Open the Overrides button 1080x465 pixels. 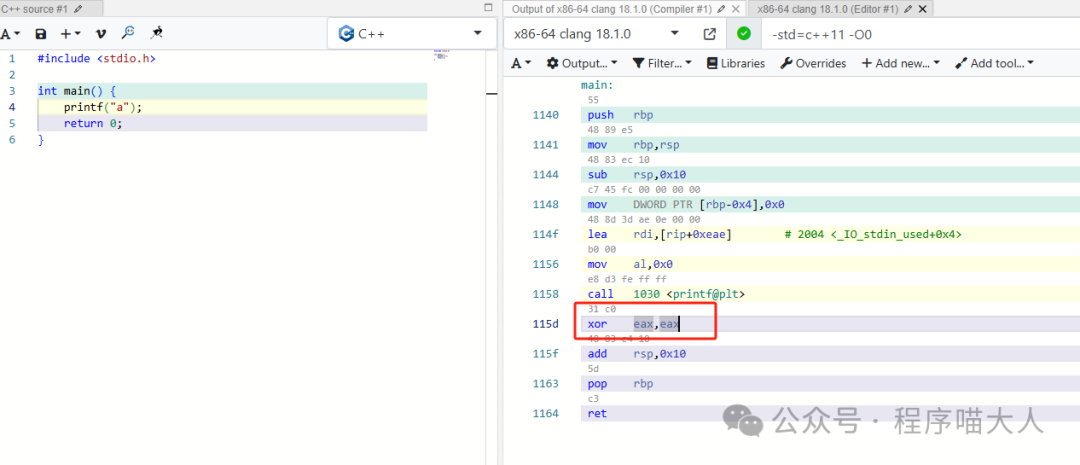click(813, 63)
